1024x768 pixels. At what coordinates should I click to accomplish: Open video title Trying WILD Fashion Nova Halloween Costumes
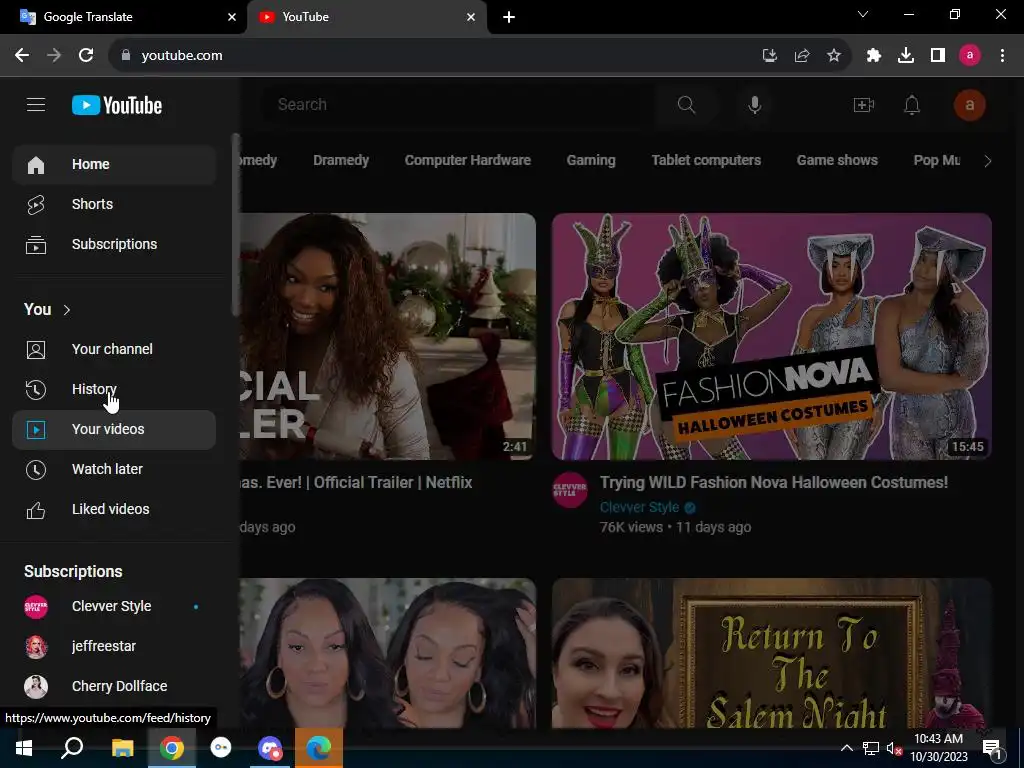click(x=774, y=483)
